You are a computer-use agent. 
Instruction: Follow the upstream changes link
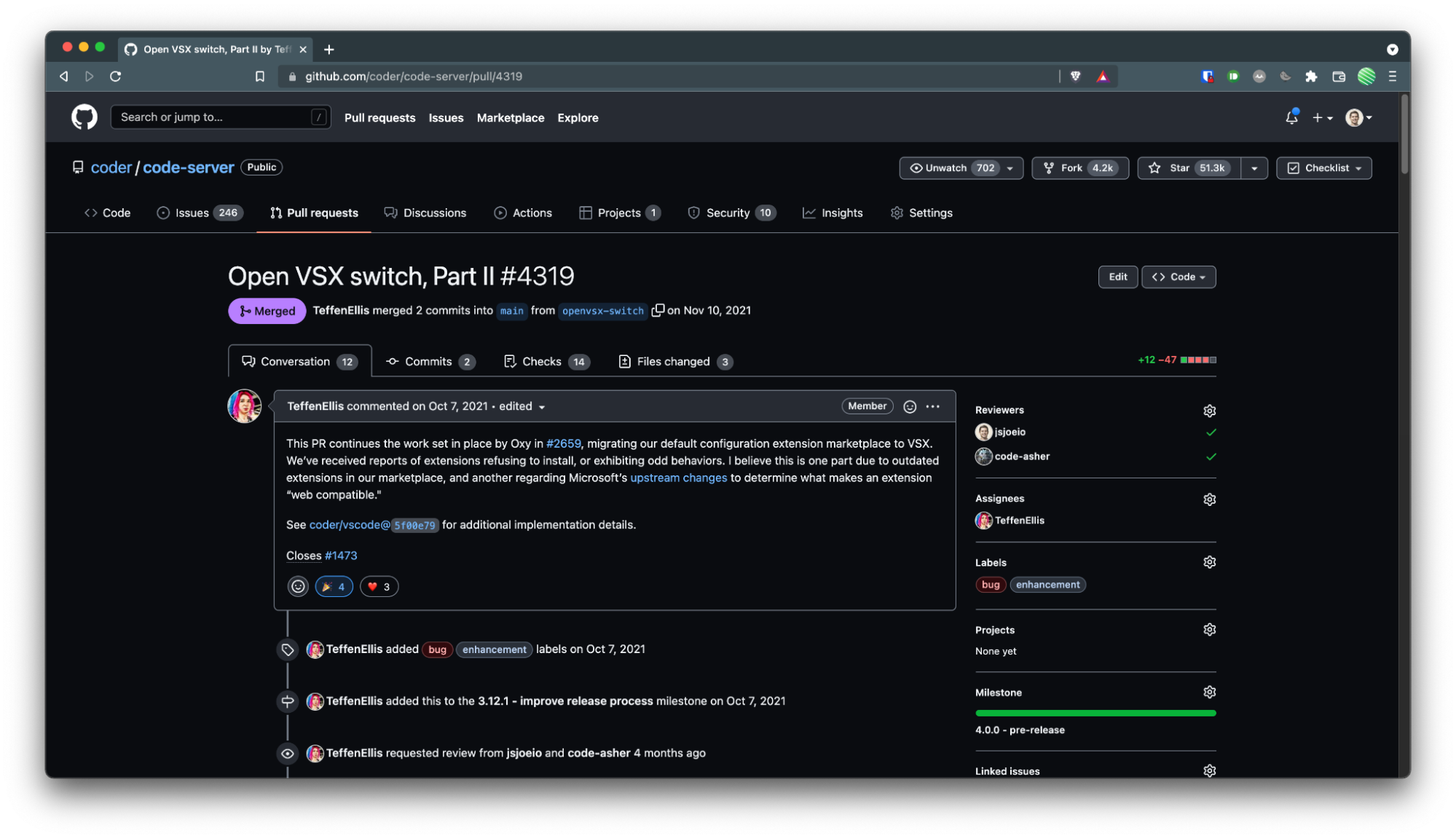tap(678, 478)
